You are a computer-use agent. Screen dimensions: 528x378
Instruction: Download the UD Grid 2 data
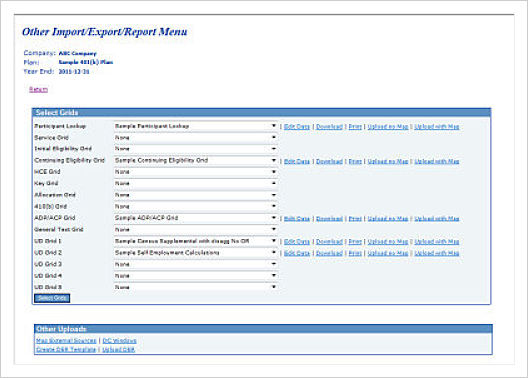click(x=329, y=253)
